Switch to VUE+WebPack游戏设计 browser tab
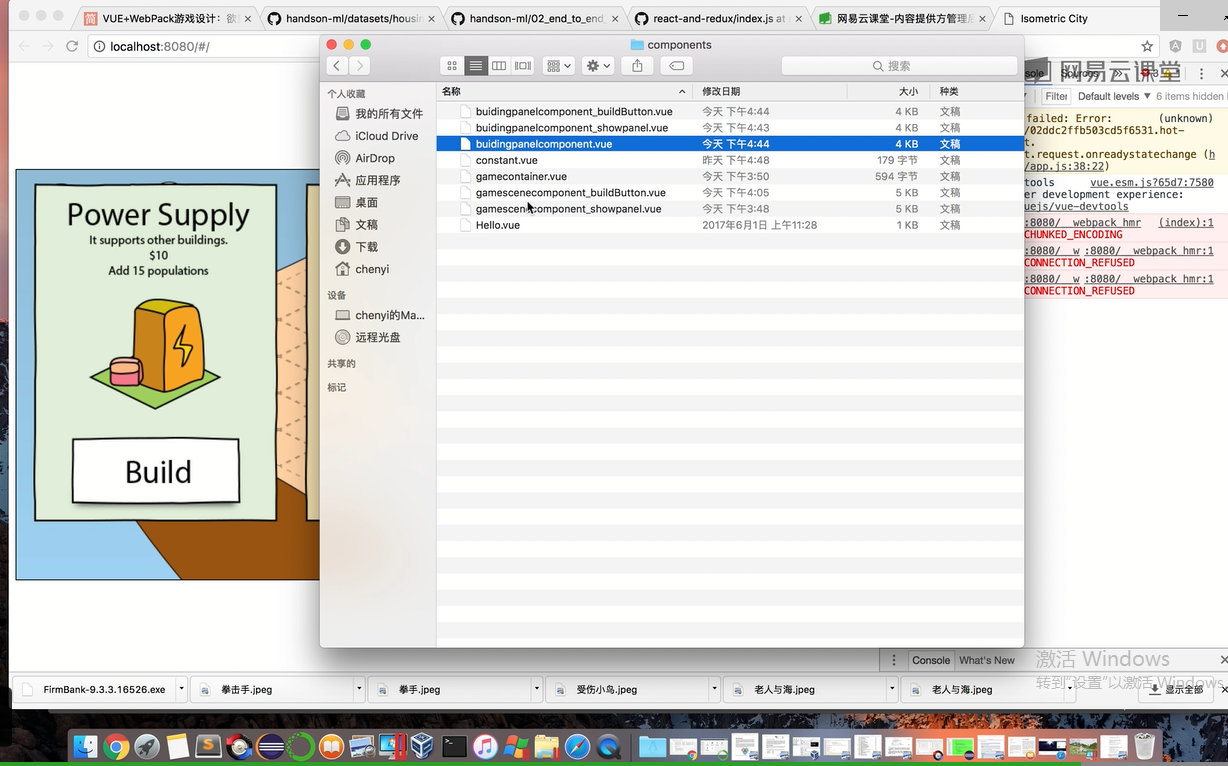This screenshot has height=766, width=1228. point(169,18)
